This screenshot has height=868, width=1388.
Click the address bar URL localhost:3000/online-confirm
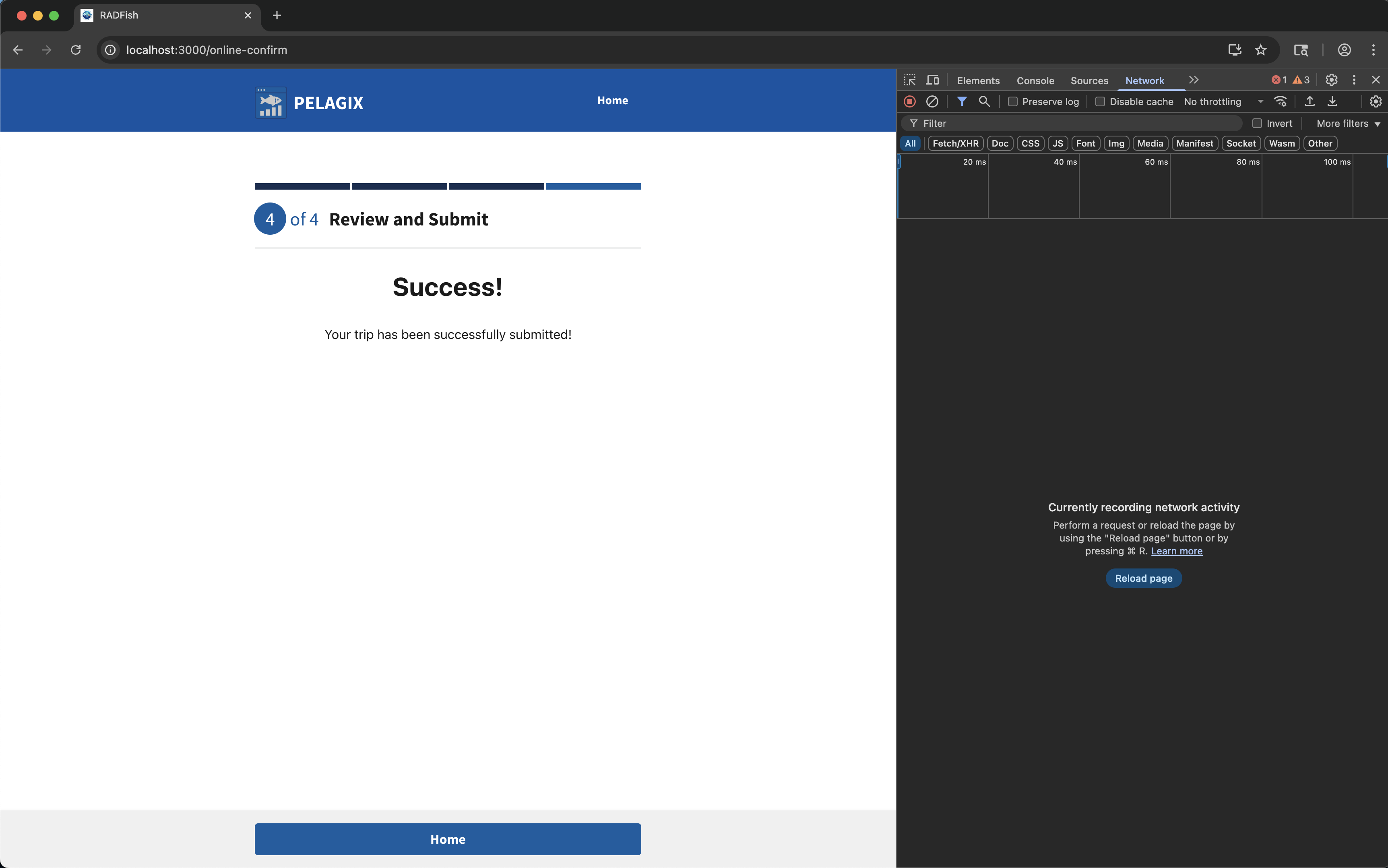click(x=207, y=50)
